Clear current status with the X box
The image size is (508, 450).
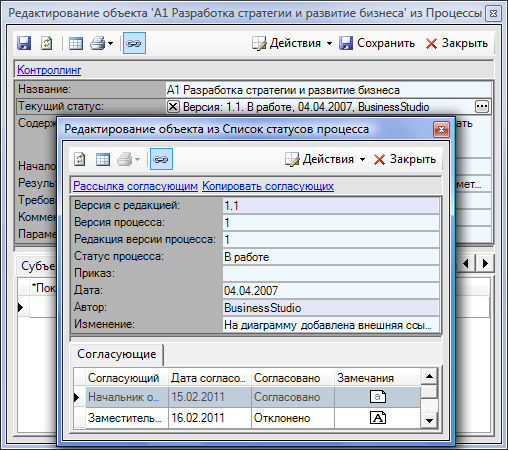pyautogui.click(x=173, y=107)
